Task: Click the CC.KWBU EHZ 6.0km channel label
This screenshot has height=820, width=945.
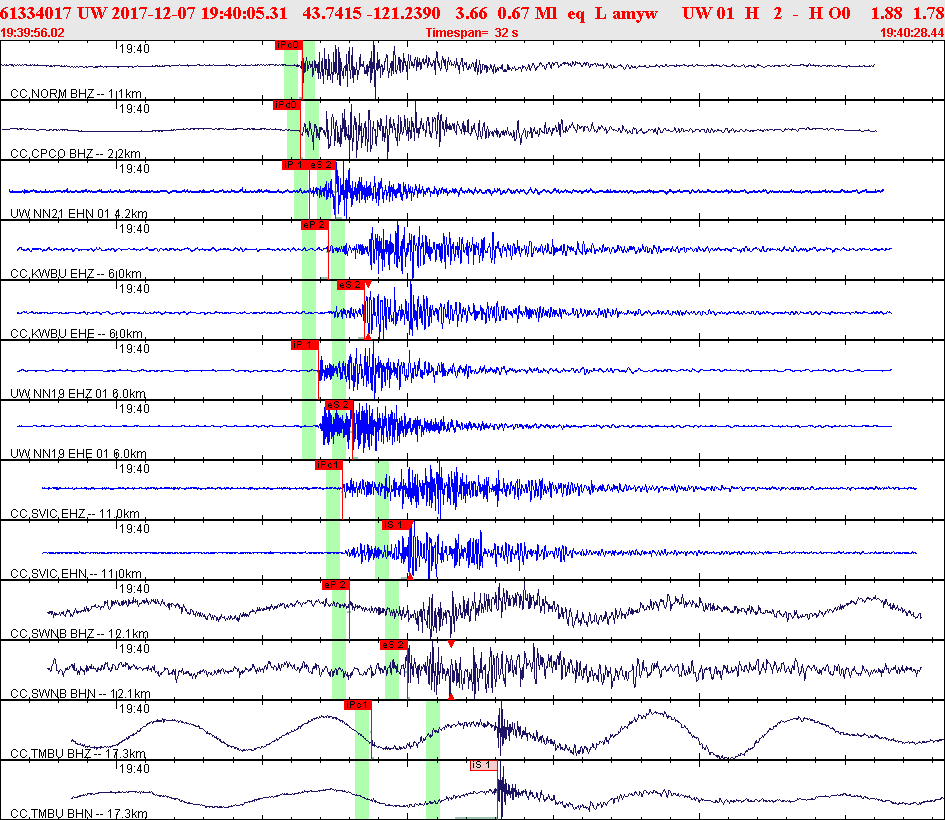Action: point(76,274)
